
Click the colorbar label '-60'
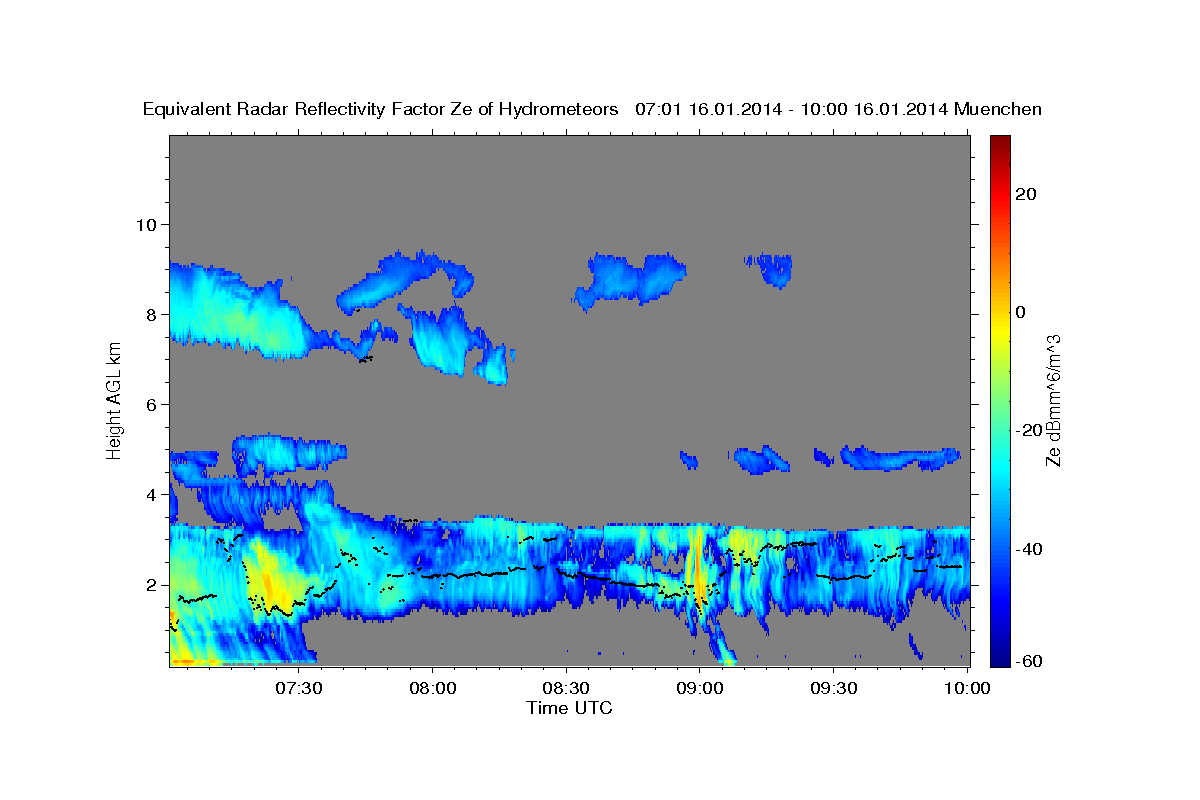pyautogui.click(x=1029, y=661)
